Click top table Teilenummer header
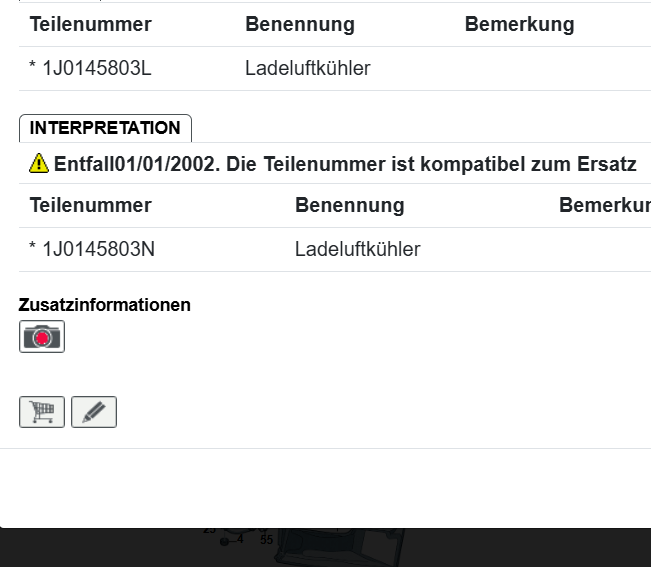Viewport: 651px width, 567px height. click(91, 24)
